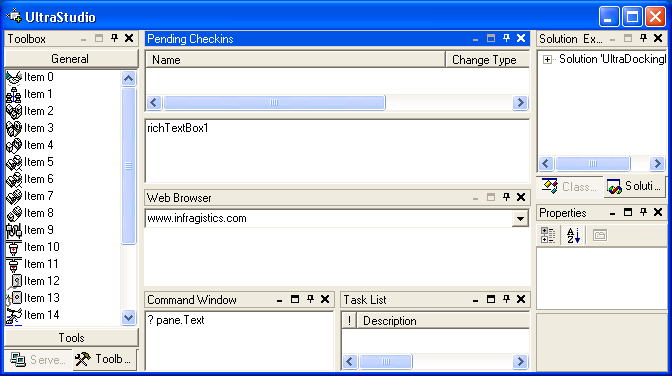Click the Property Pages icon in Properties

pos(600,235)
